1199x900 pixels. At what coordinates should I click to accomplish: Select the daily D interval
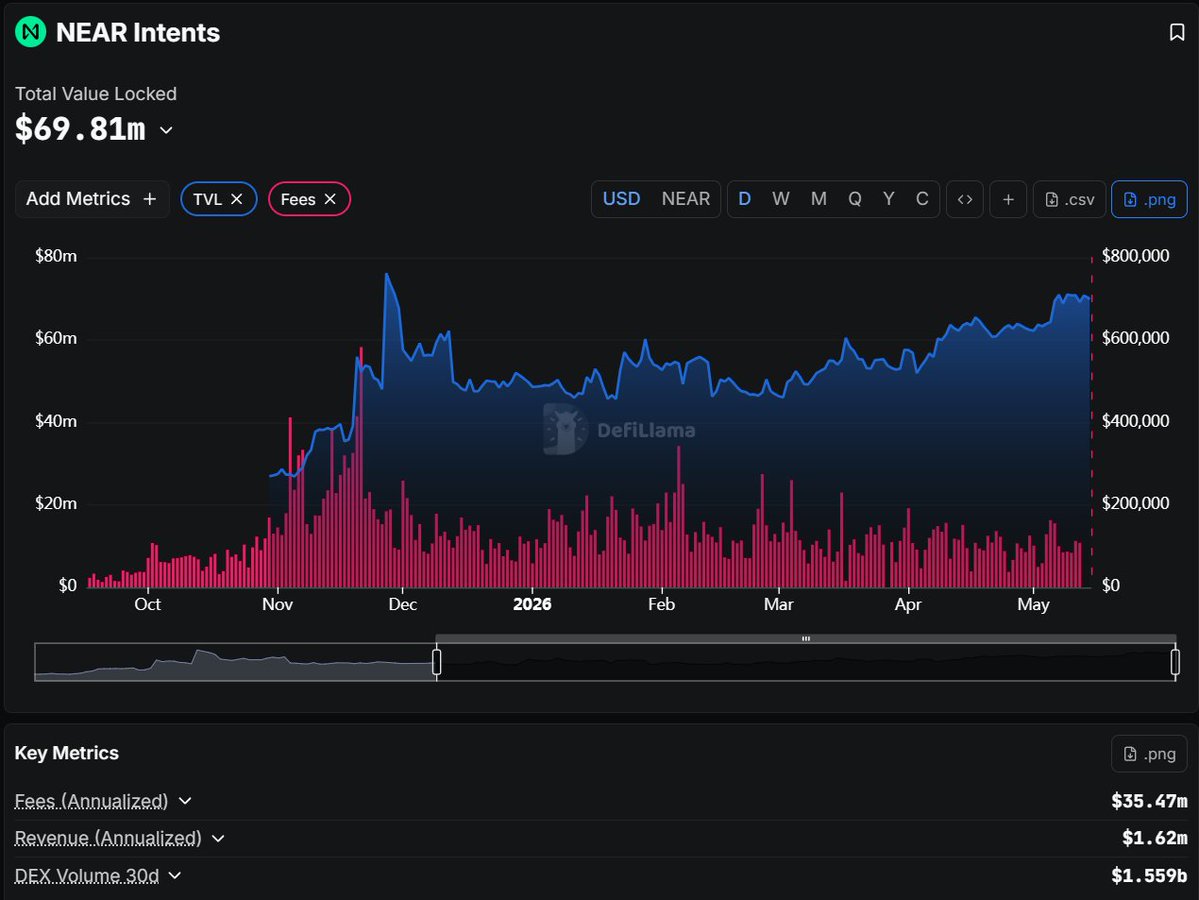[x=745, y=199]
